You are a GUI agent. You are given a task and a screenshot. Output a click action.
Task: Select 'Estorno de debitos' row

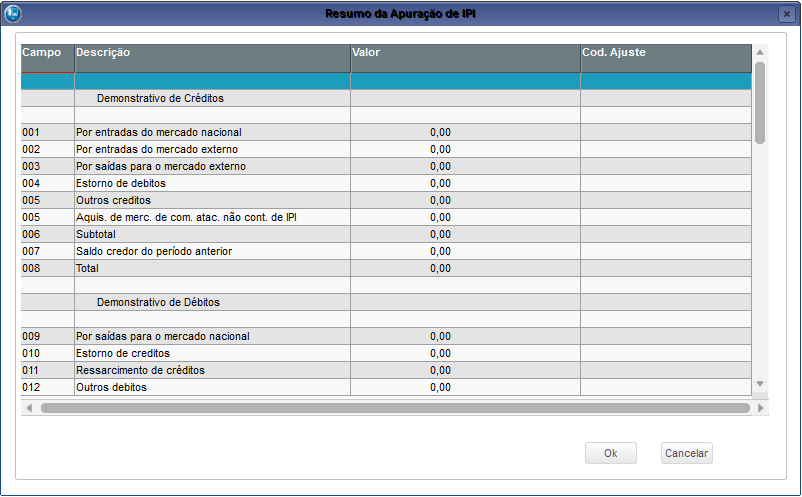point(386,183)
